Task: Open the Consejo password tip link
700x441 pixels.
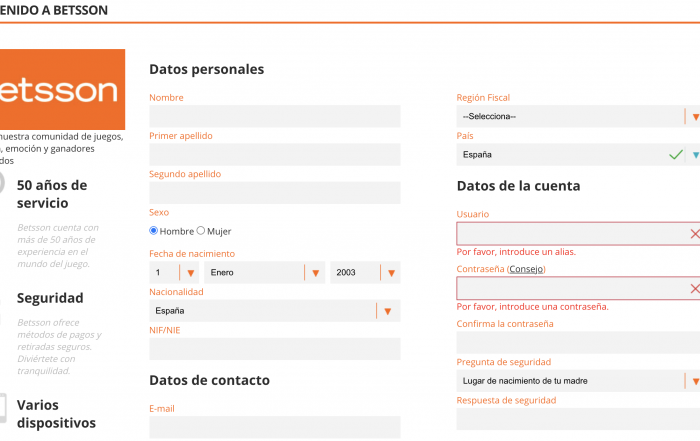Action: click(x=526, y=269)
